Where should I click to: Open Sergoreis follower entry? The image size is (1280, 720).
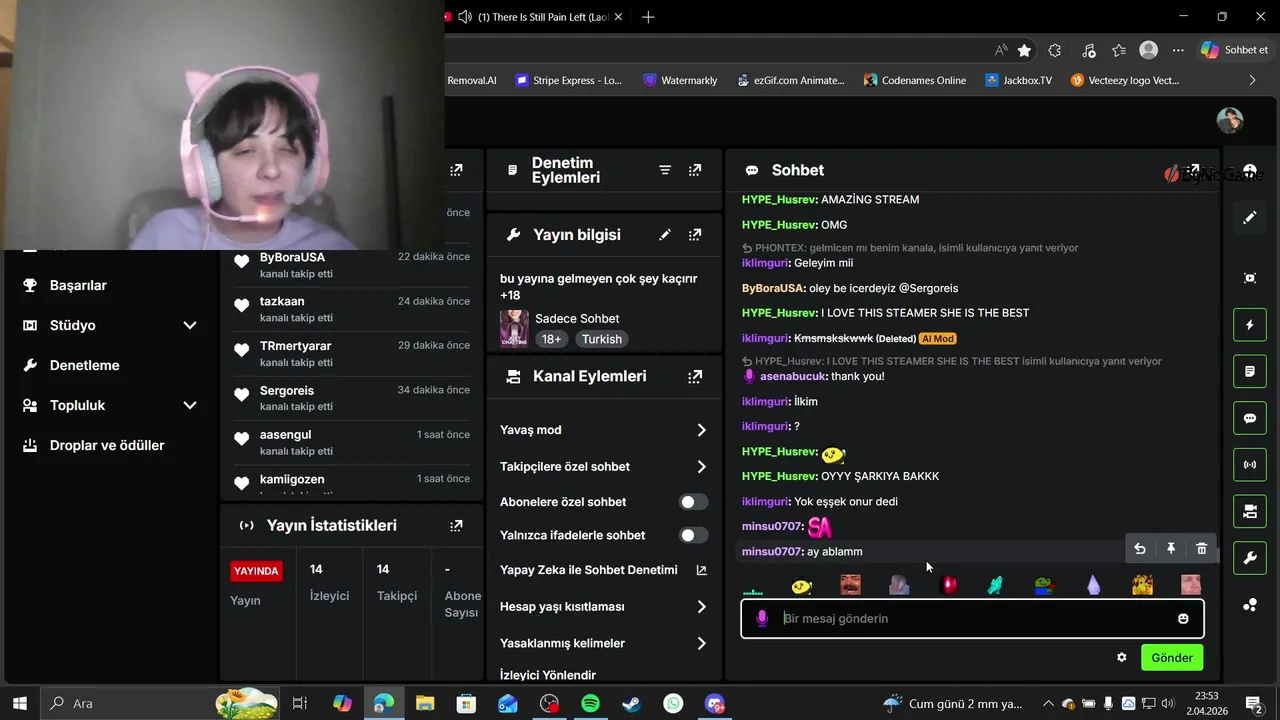350,398
